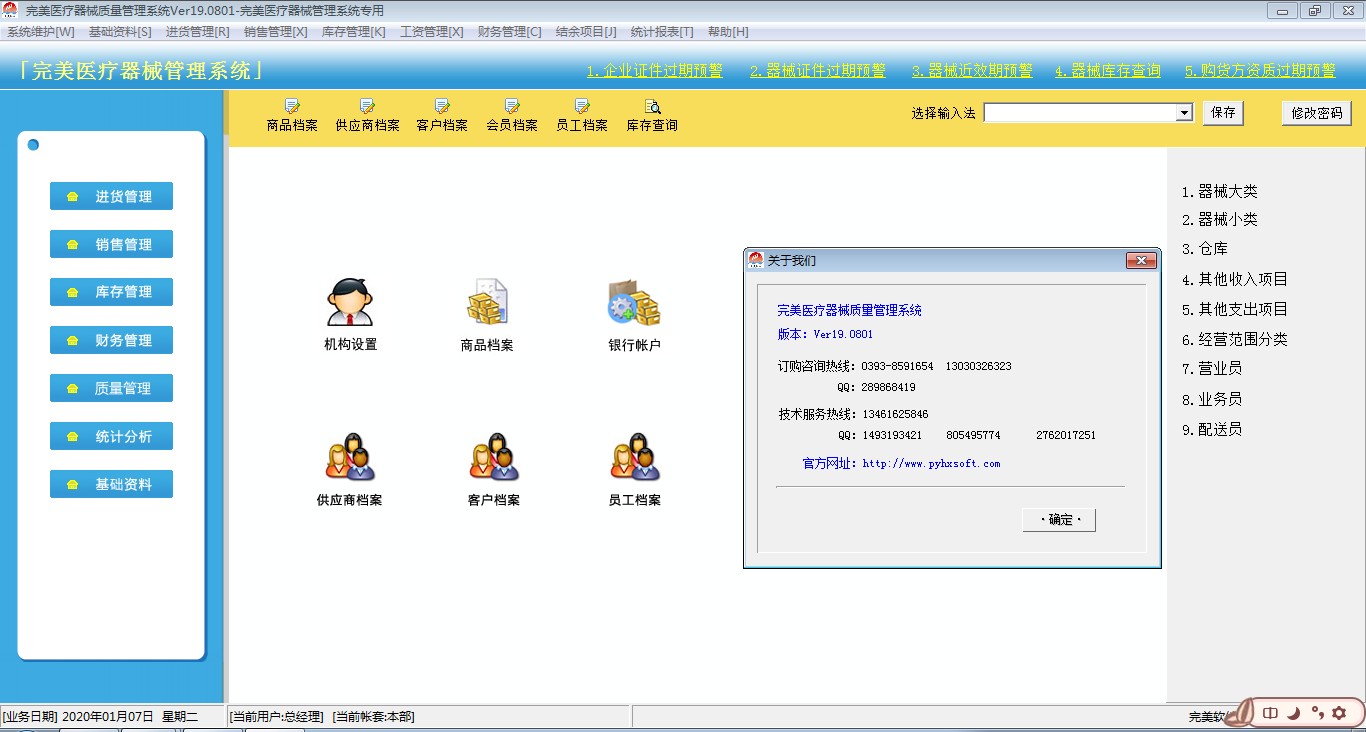Viewport: 1366px width, 732px height.
Task: Open the 机构设置 icon with businessman
Action: tap(349, 303)
